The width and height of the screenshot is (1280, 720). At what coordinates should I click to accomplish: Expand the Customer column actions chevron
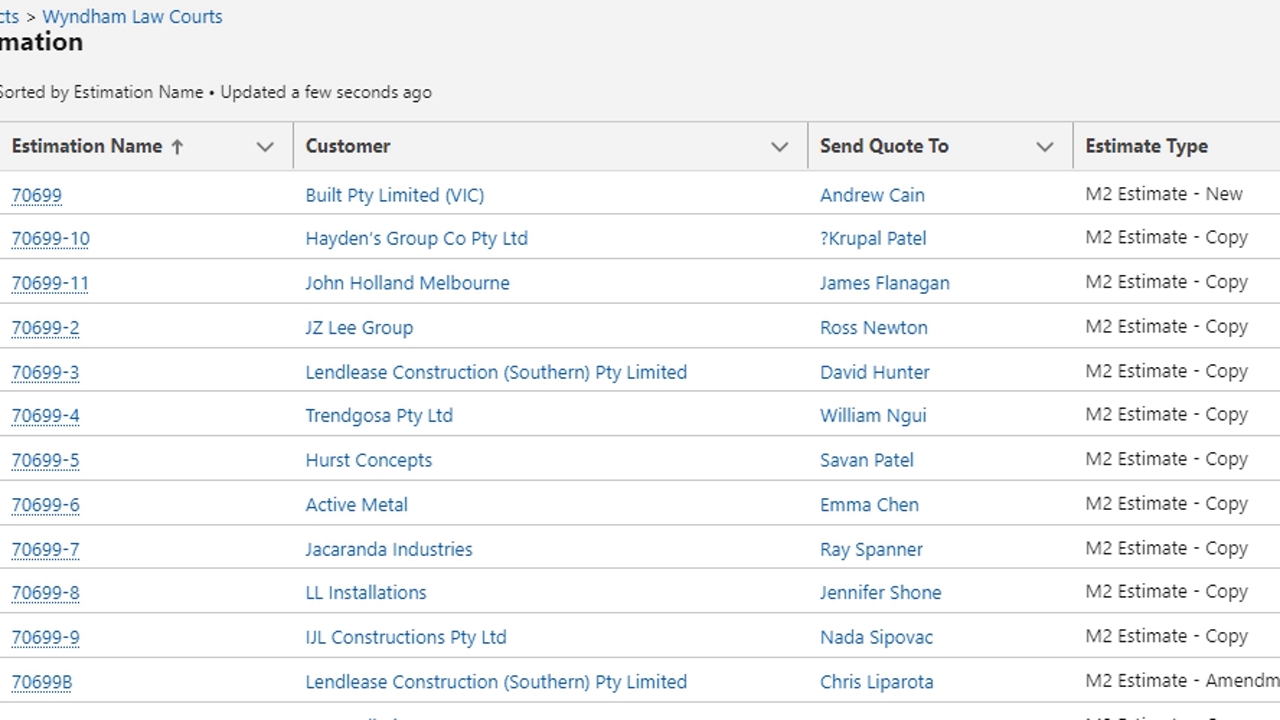[780, 147]
